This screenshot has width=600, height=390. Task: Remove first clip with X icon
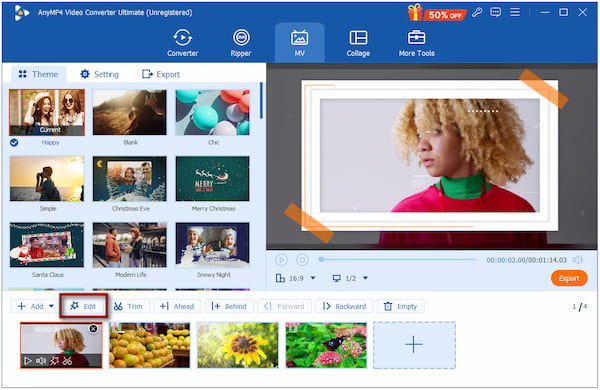pos(93,329)
